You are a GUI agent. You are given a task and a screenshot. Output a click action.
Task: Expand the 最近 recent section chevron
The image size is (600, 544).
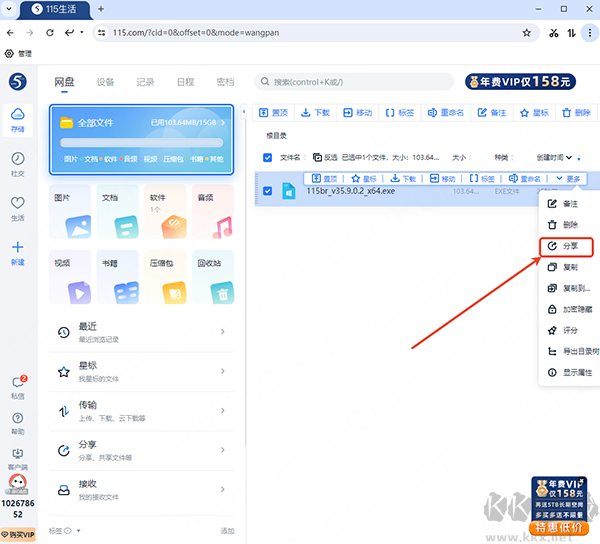[221, 331]
